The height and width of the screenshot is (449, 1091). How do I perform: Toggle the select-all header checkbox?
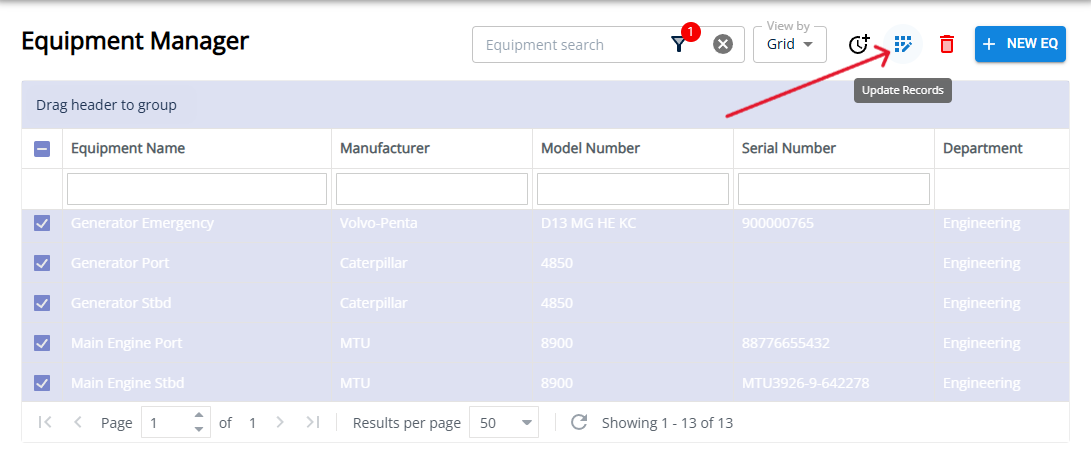click(42, 149)
